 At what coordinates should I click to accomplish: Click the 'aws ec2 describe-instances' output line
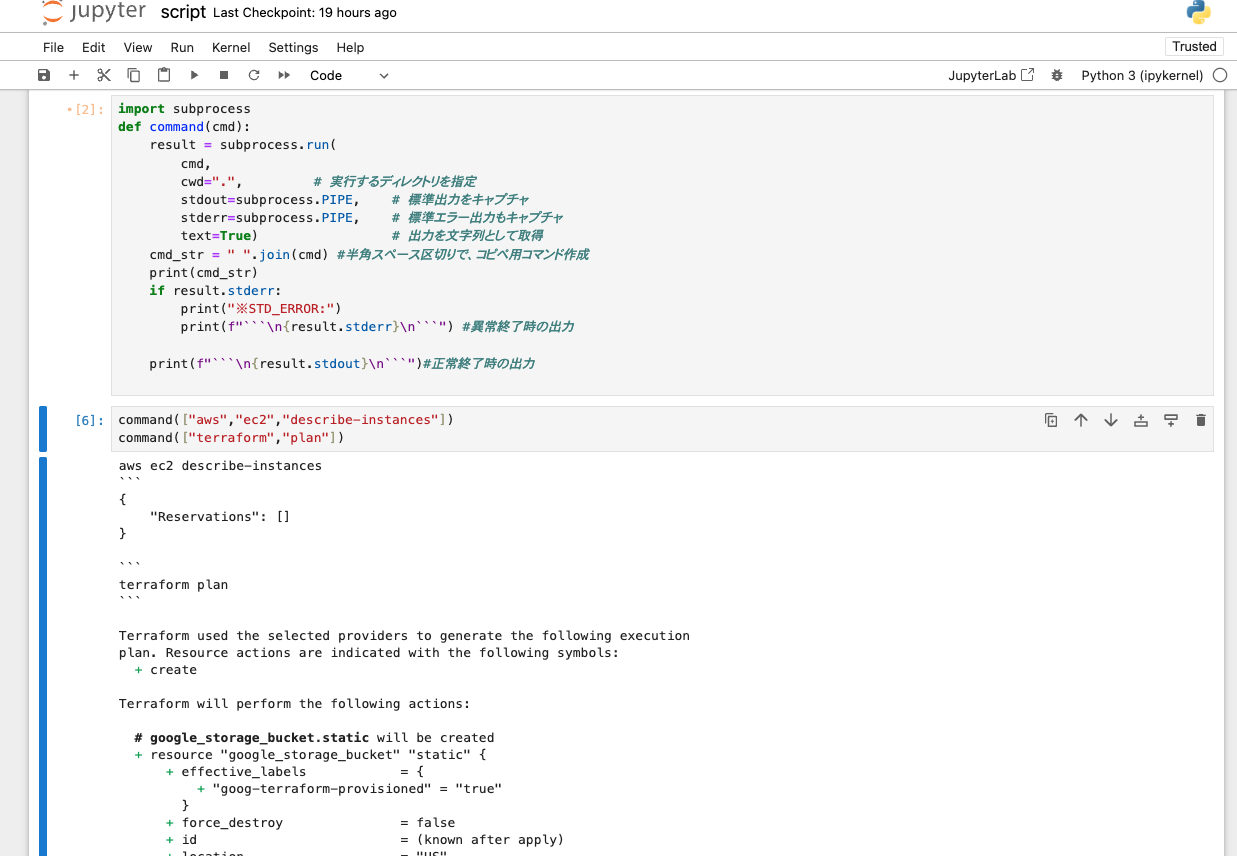coord(220,466)
